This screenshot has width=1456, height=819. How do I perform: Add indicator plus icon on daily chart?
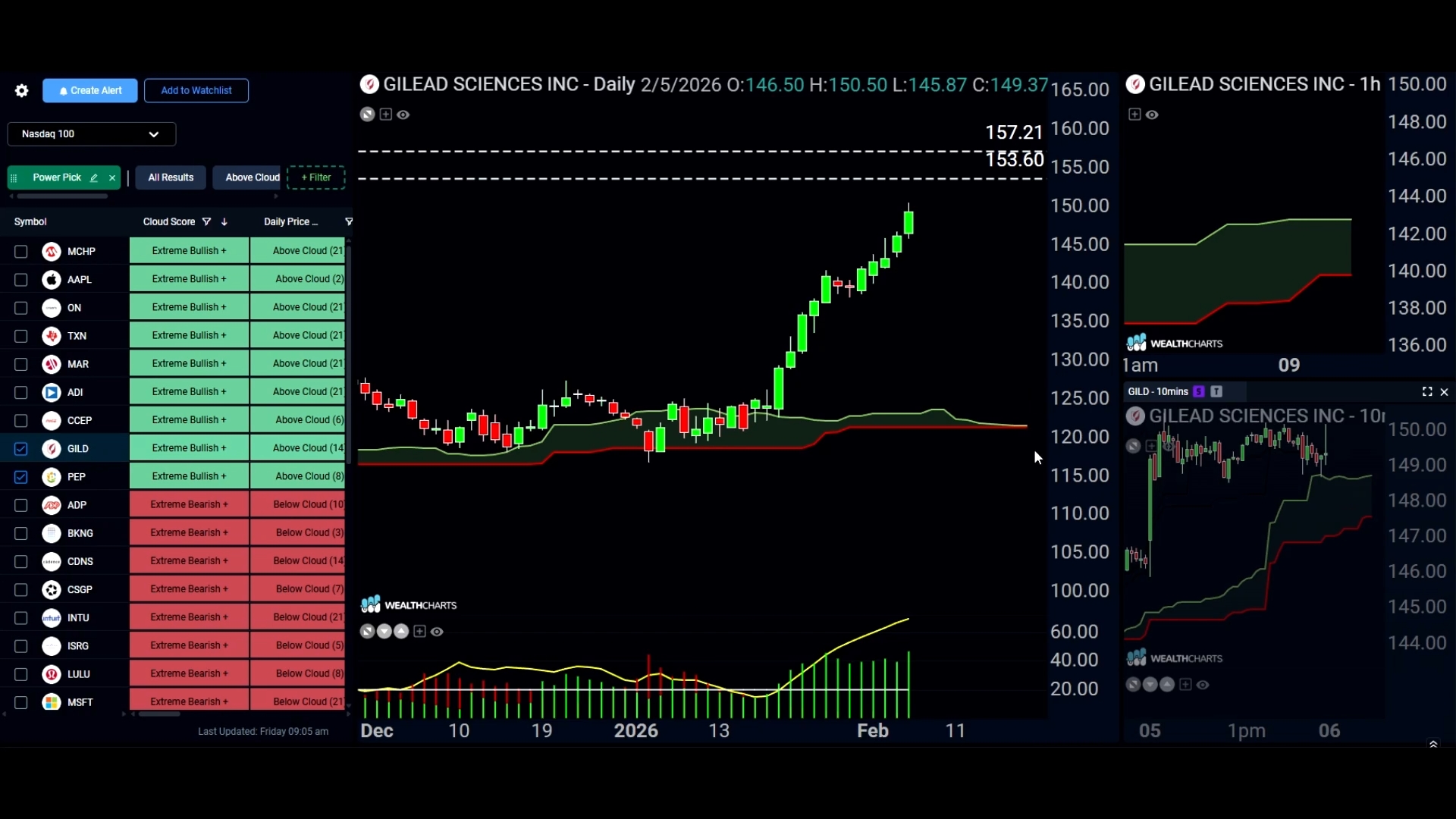386,115
